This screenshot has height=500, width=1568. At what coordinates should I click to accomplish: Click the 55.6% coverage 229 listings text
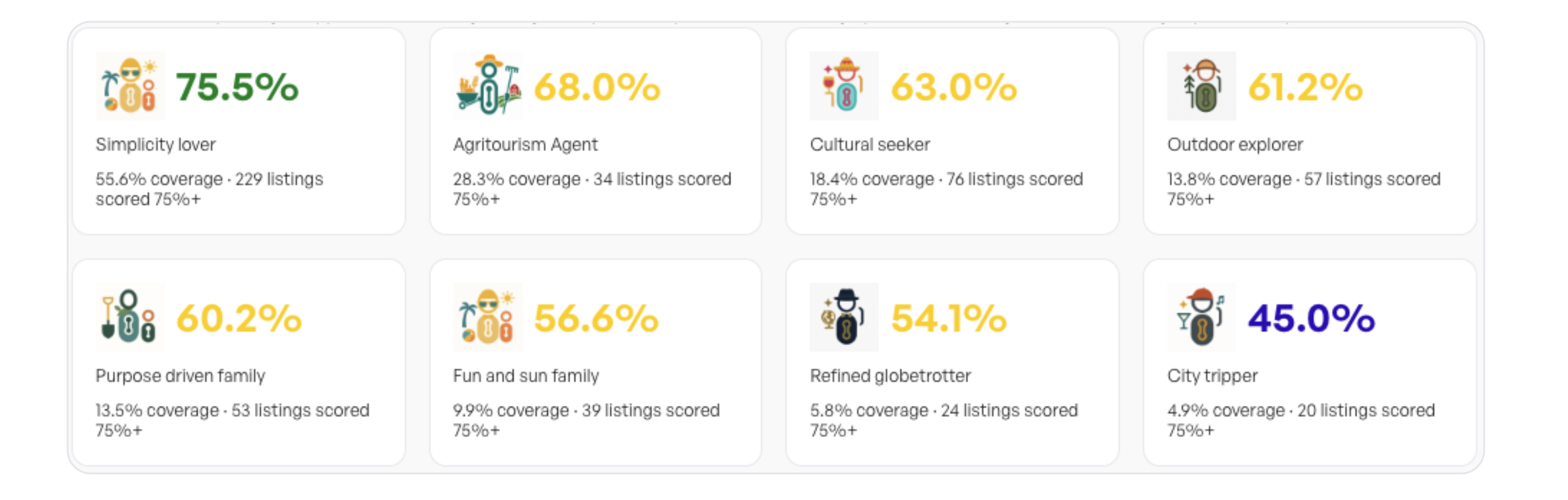[x=209, y=189]
